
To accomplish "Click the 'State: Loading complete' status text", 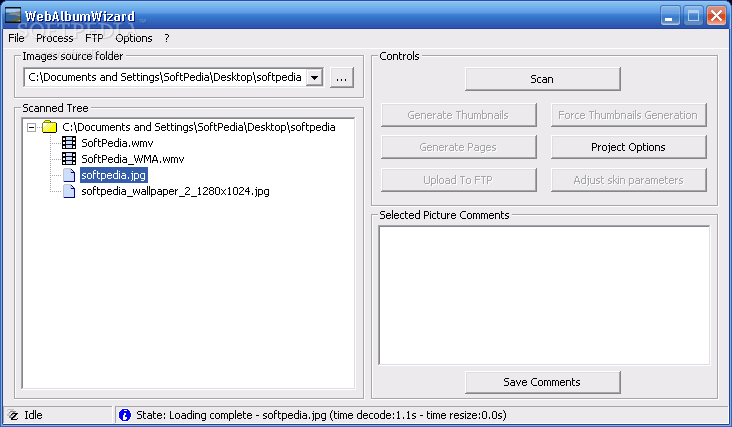I will point(321,415).
